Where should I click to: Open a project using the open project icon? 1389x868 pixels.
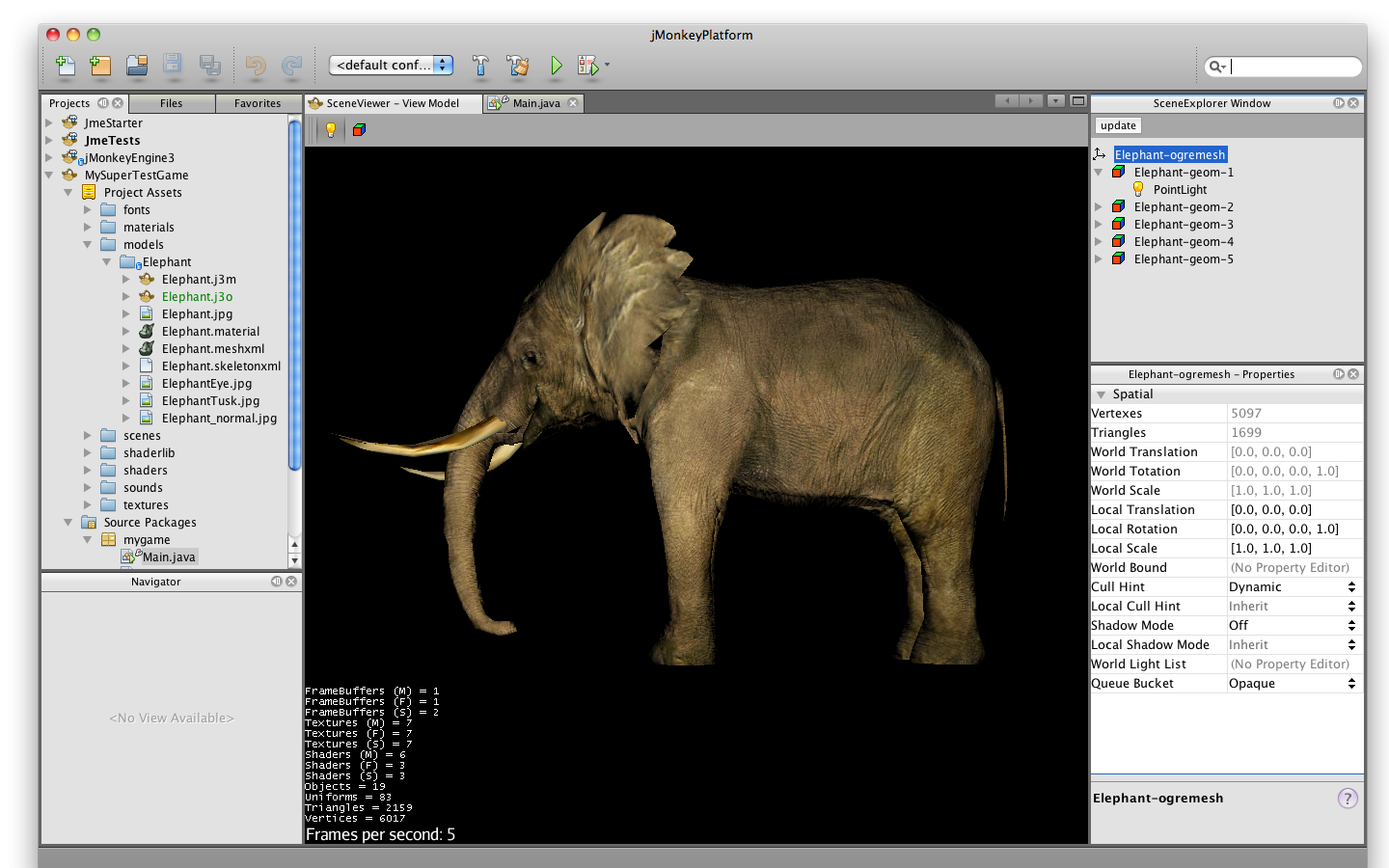click(x=137, y=66)
